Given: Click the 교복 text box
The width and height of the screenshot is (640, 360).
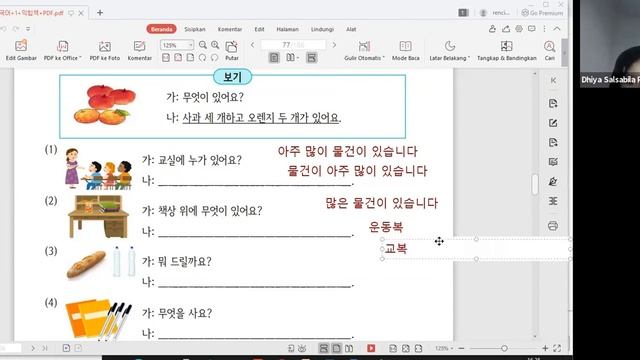Looking at the screenshot, I should (476, 249).
